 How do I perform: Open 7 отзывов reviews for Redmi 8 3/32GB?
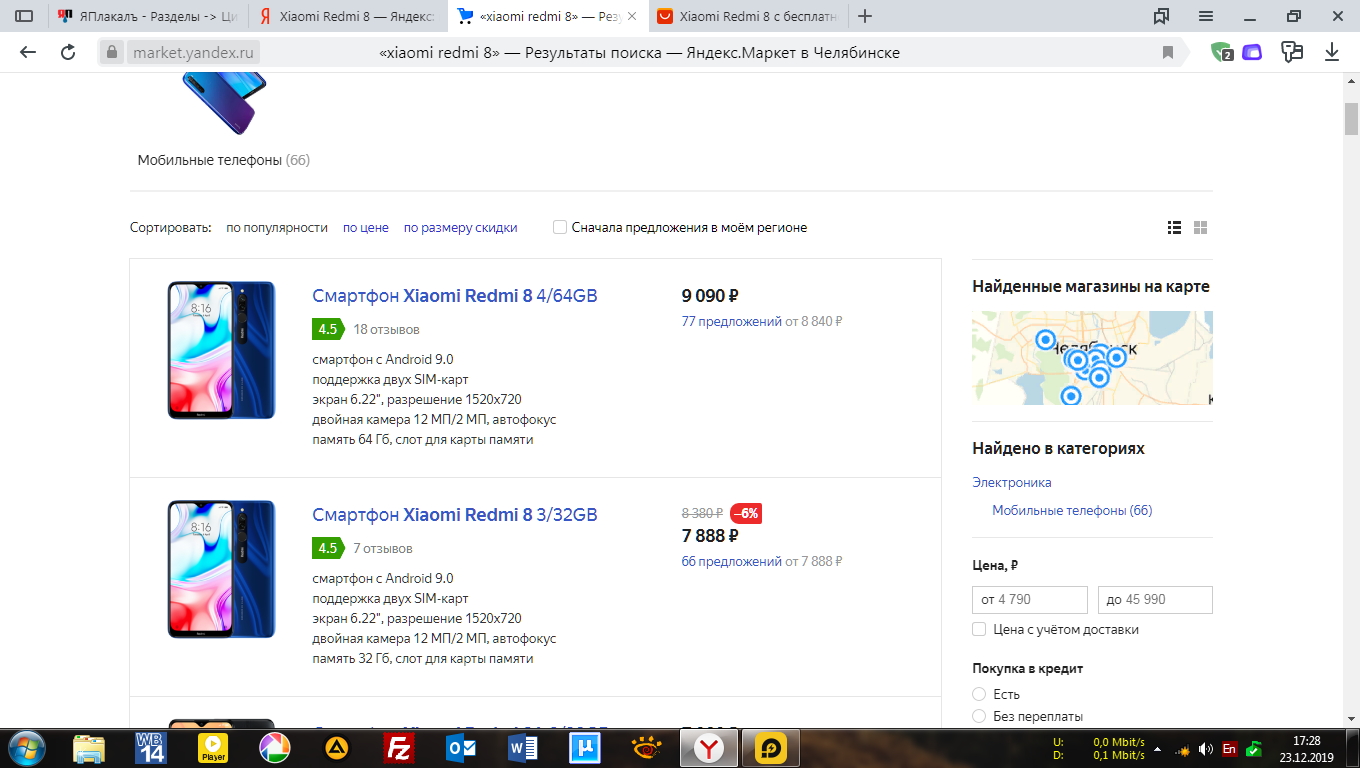383,548
